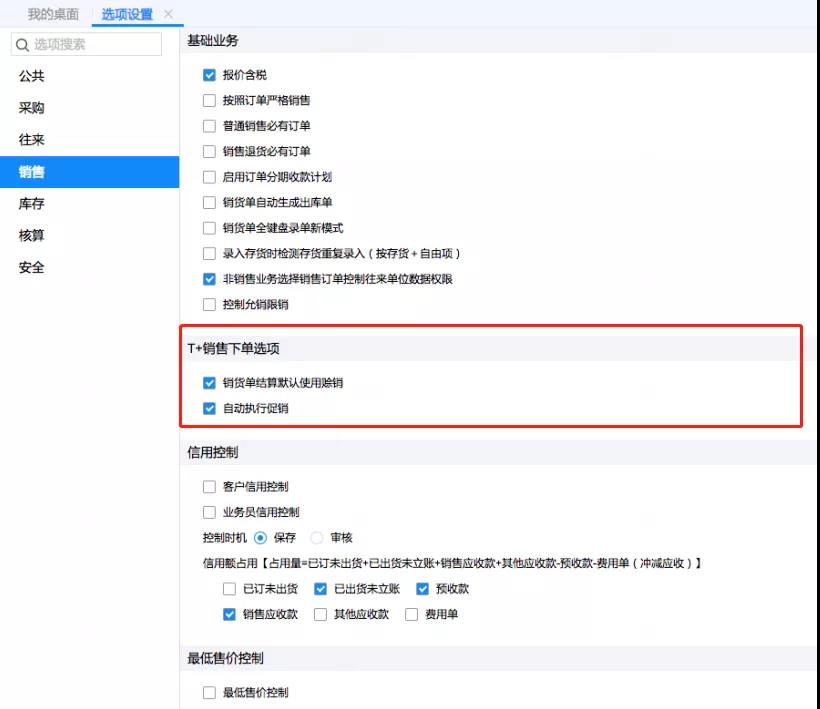Image resolution: width=820 pixels, height=709 pixels.
Task: Click the search magnifier icon
Action: 22,44
